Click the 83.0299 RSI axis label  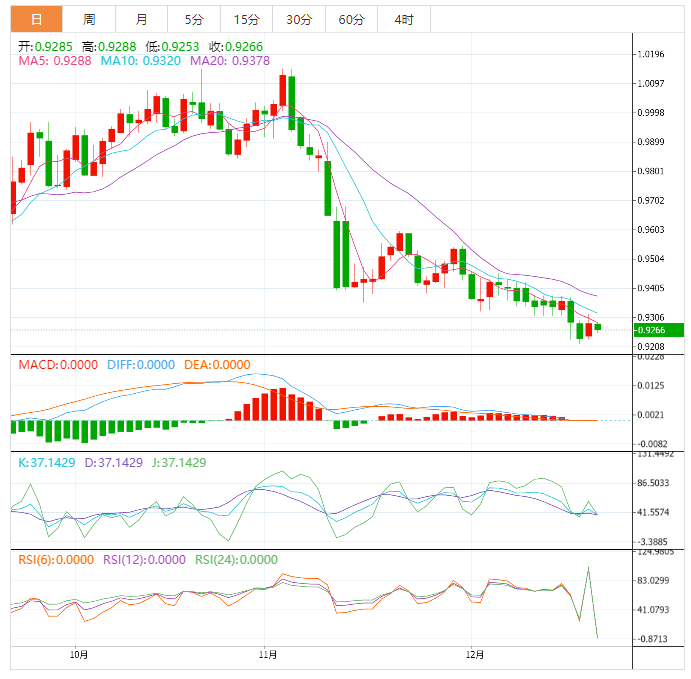tap(653, 580)
